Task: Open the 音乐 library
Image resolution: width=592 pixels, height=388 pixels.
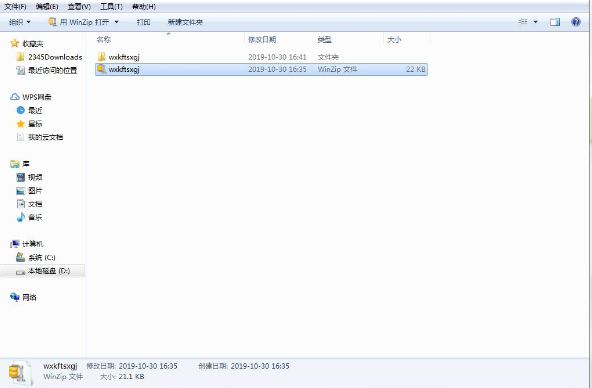Action: coord(35,217)
